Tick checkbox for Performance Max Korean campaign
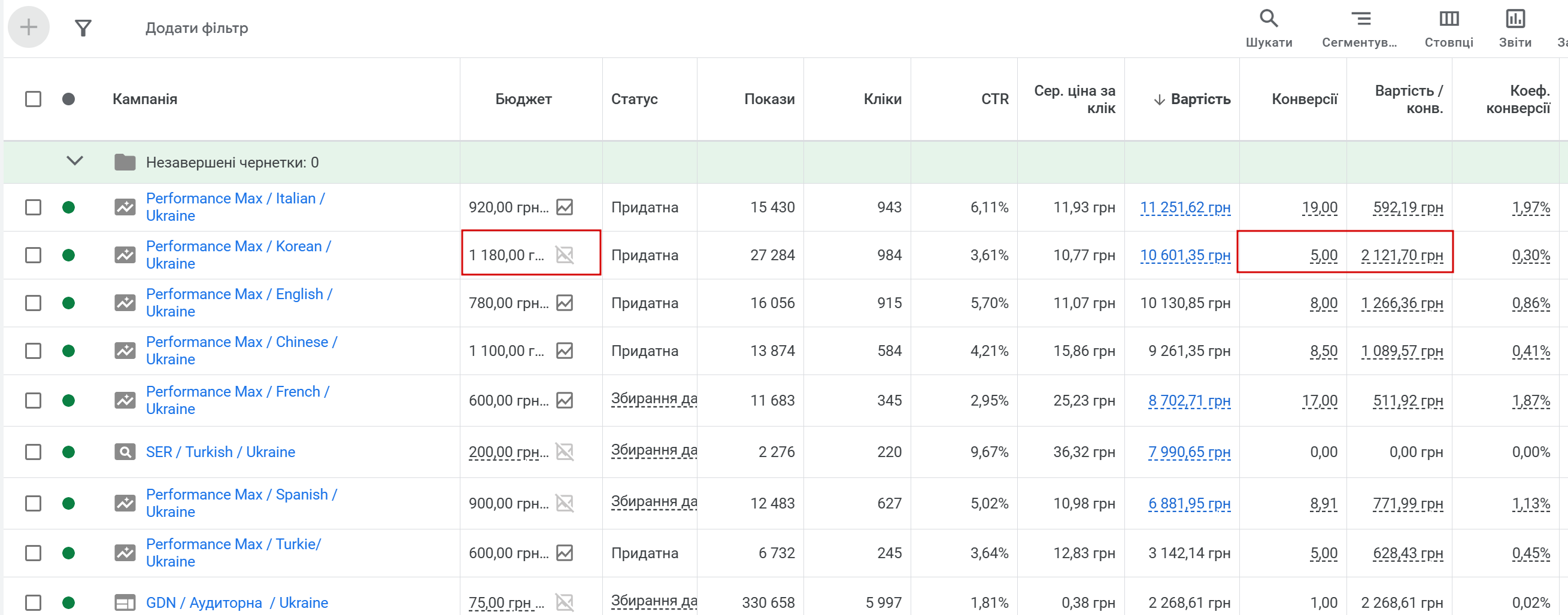 [x=33, y=255]
